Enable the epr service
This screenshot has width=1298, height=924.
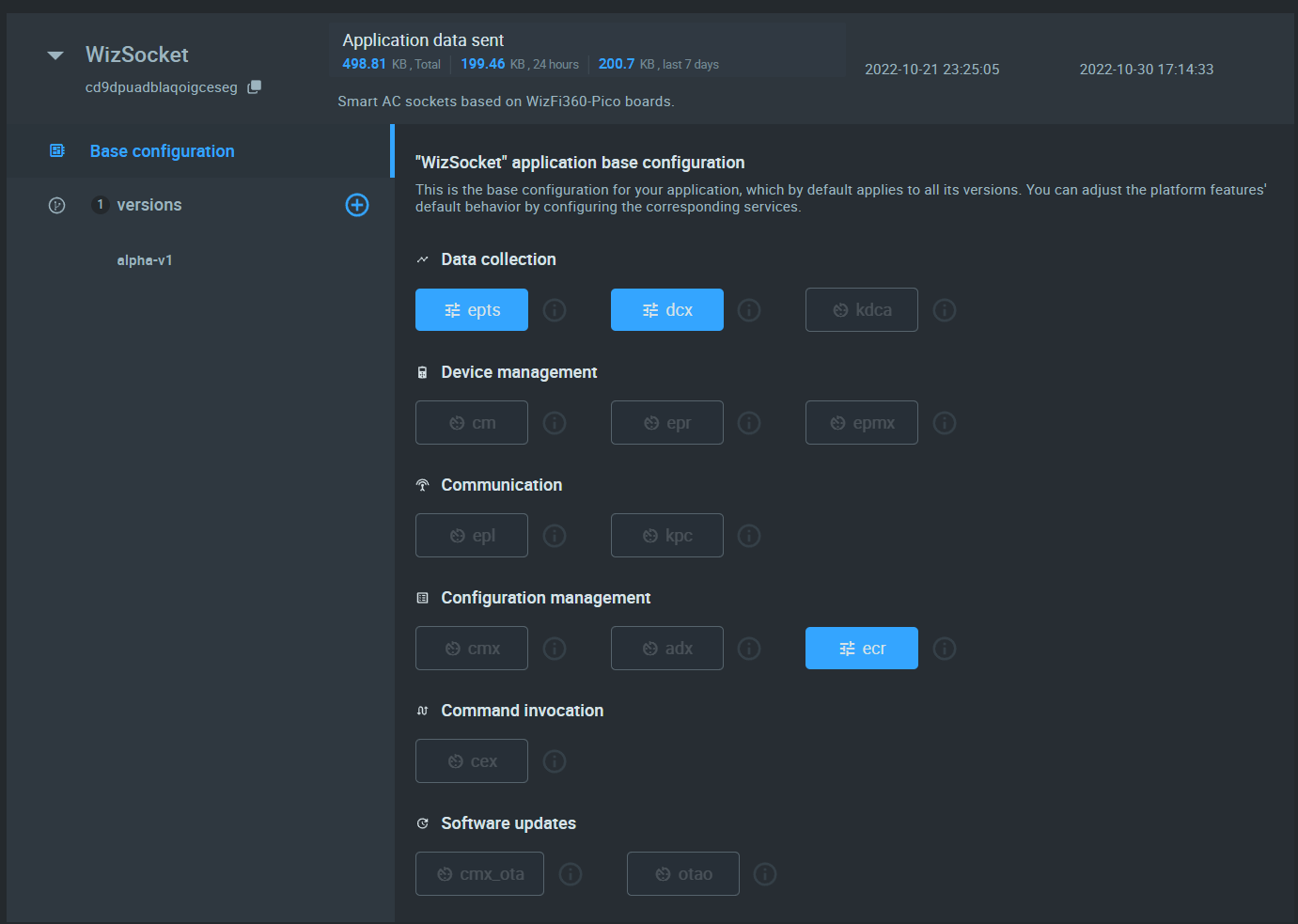pos(667,423)
